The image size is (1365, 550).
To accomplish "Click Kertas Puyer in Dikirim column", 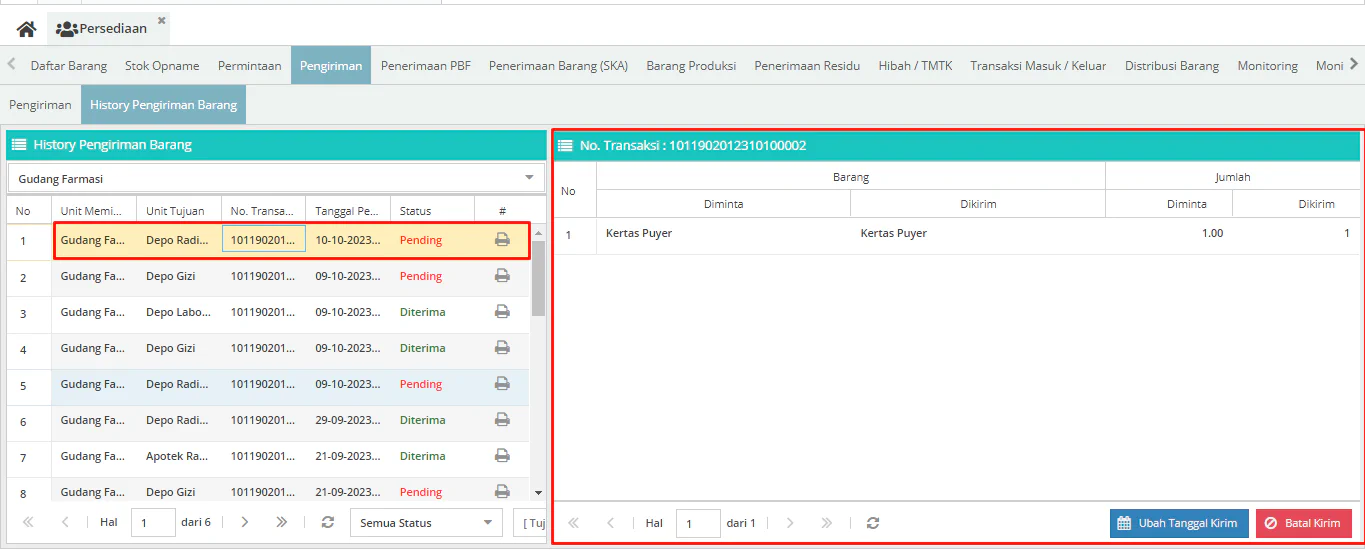I will 894,233.
